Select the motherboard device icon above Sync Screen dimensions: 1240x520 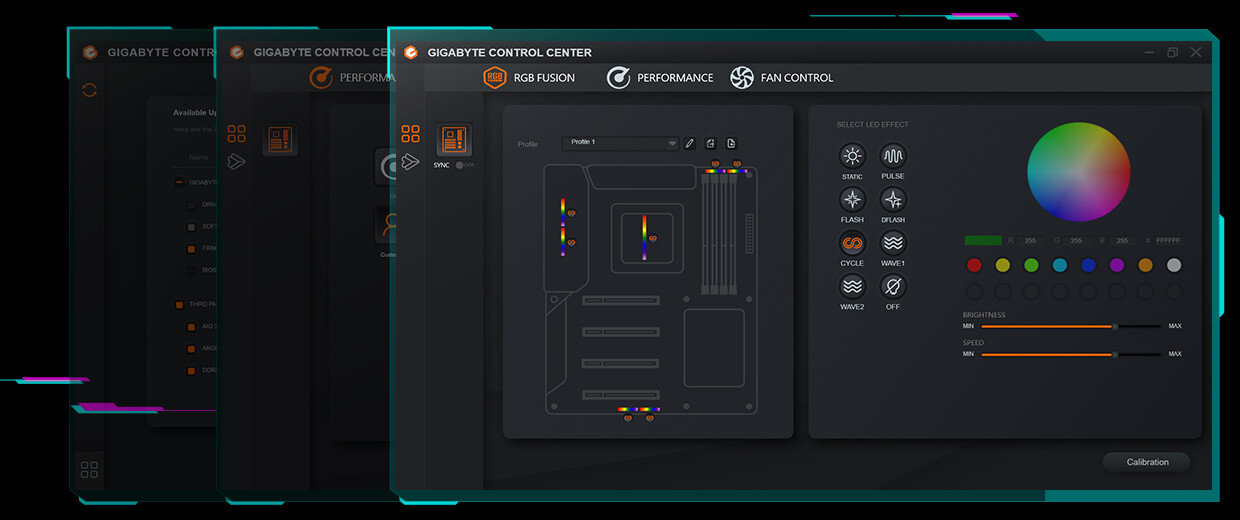(x=453, y=139)
